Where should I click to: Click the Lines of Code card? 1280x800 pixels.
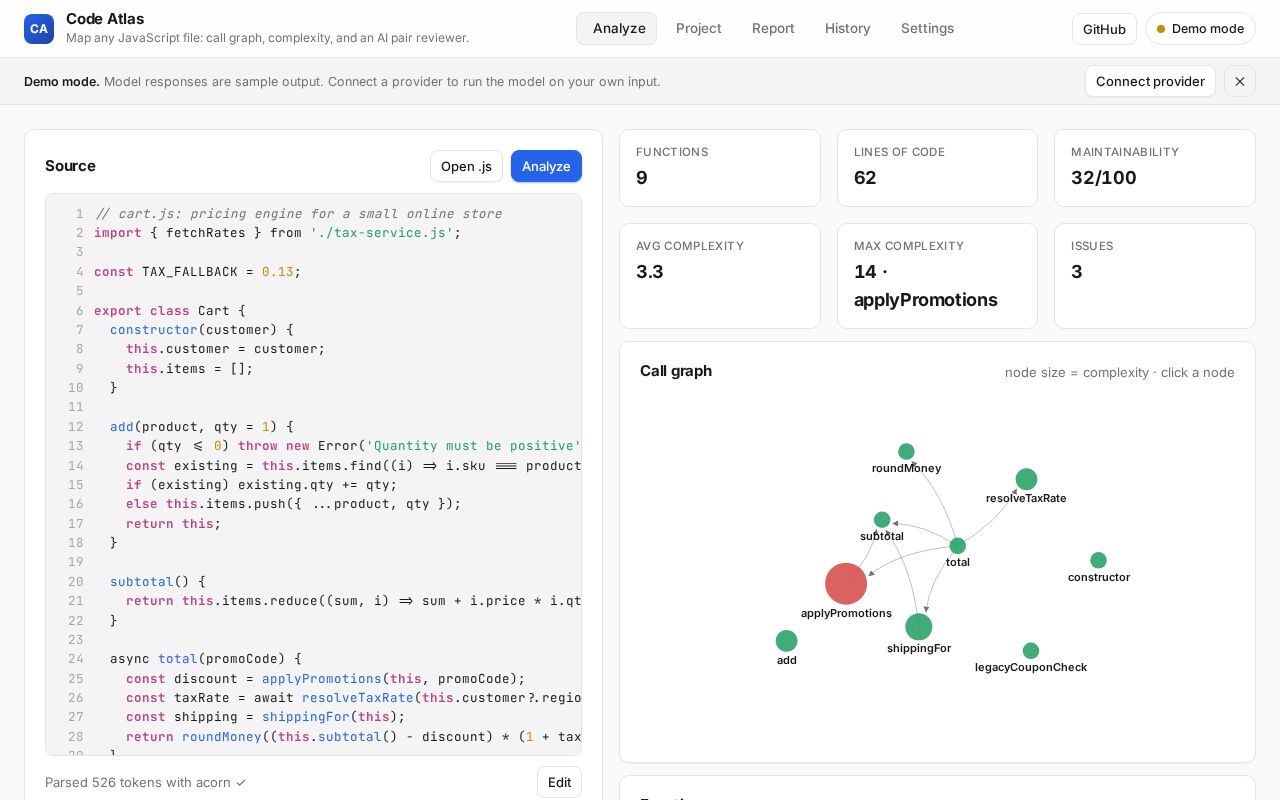[937, 168]
